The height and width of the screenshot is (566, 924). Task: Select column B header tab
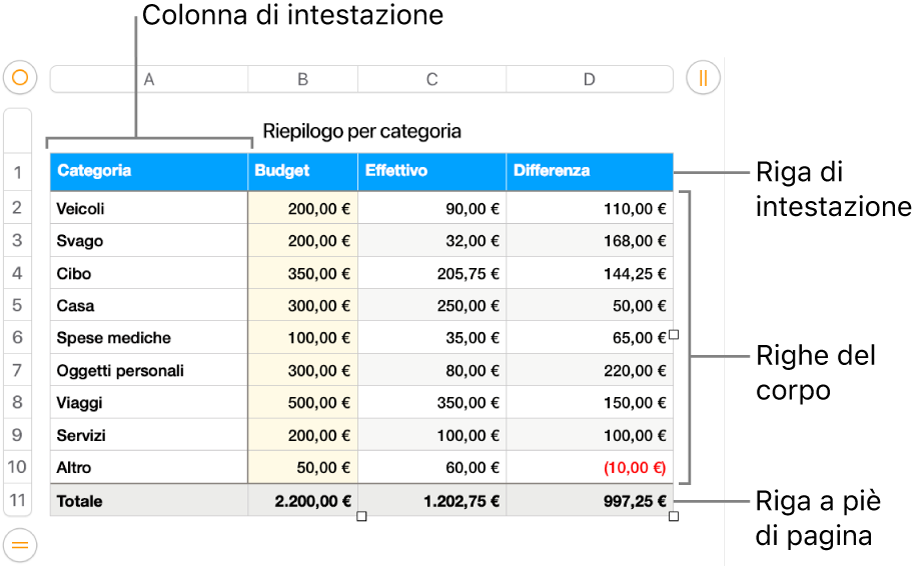pyautogui.click(x=303, y=79)
